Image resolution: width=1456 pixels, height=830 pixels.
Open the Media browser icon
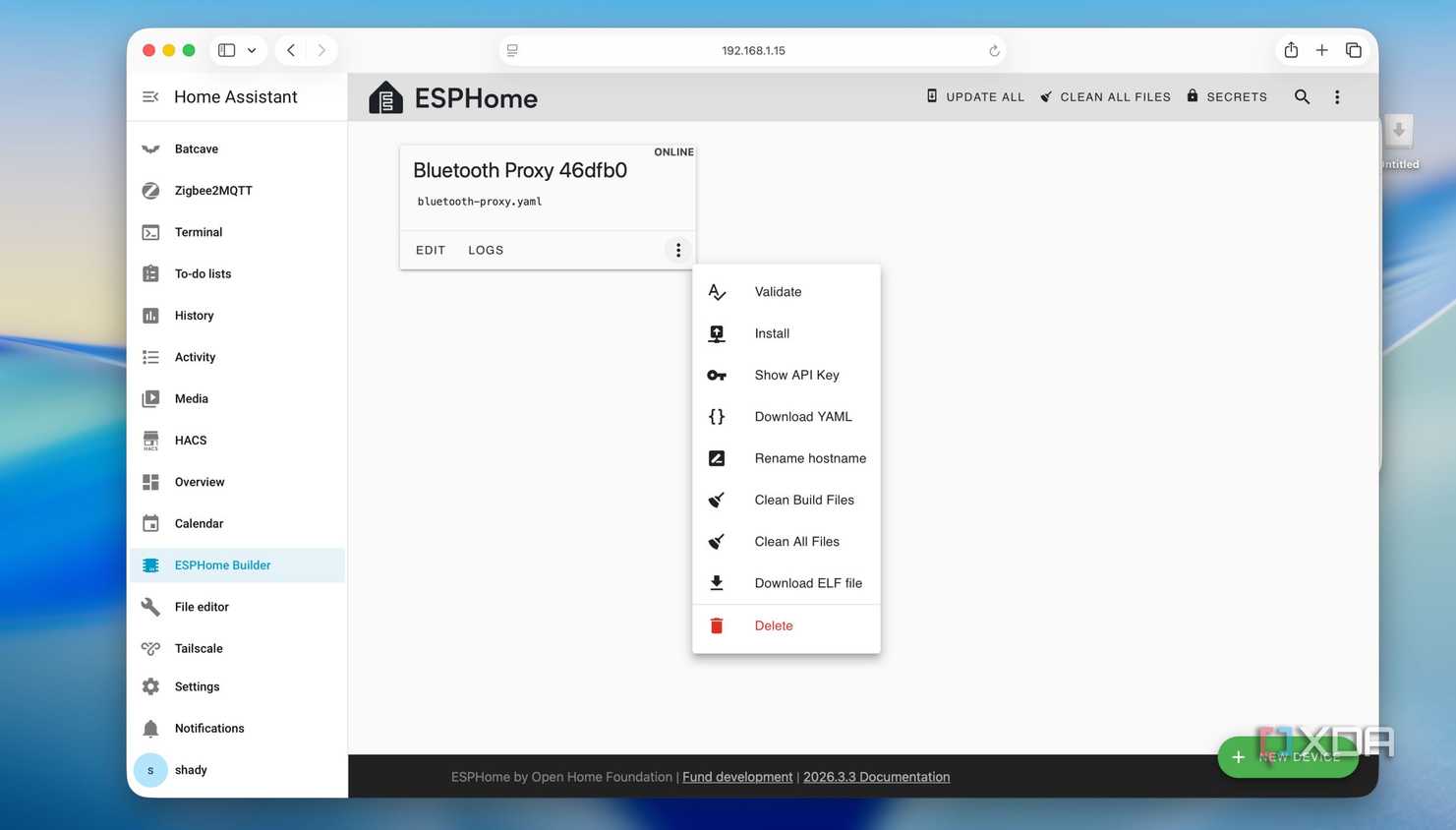point(150,398)
